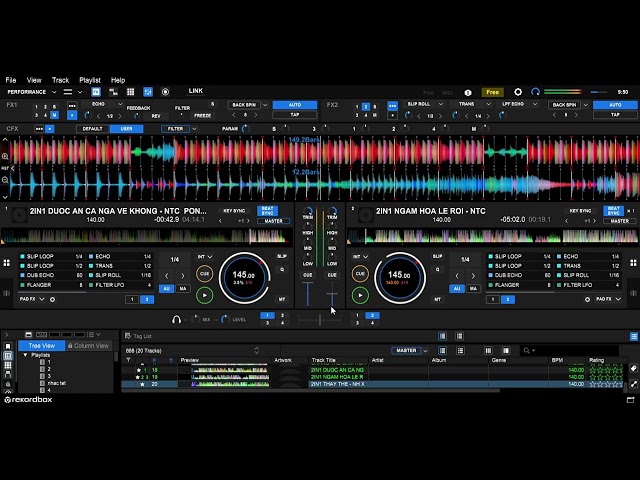
Task: Toggle Quantize Q on deck 1
Action: [x=282, y=270]
